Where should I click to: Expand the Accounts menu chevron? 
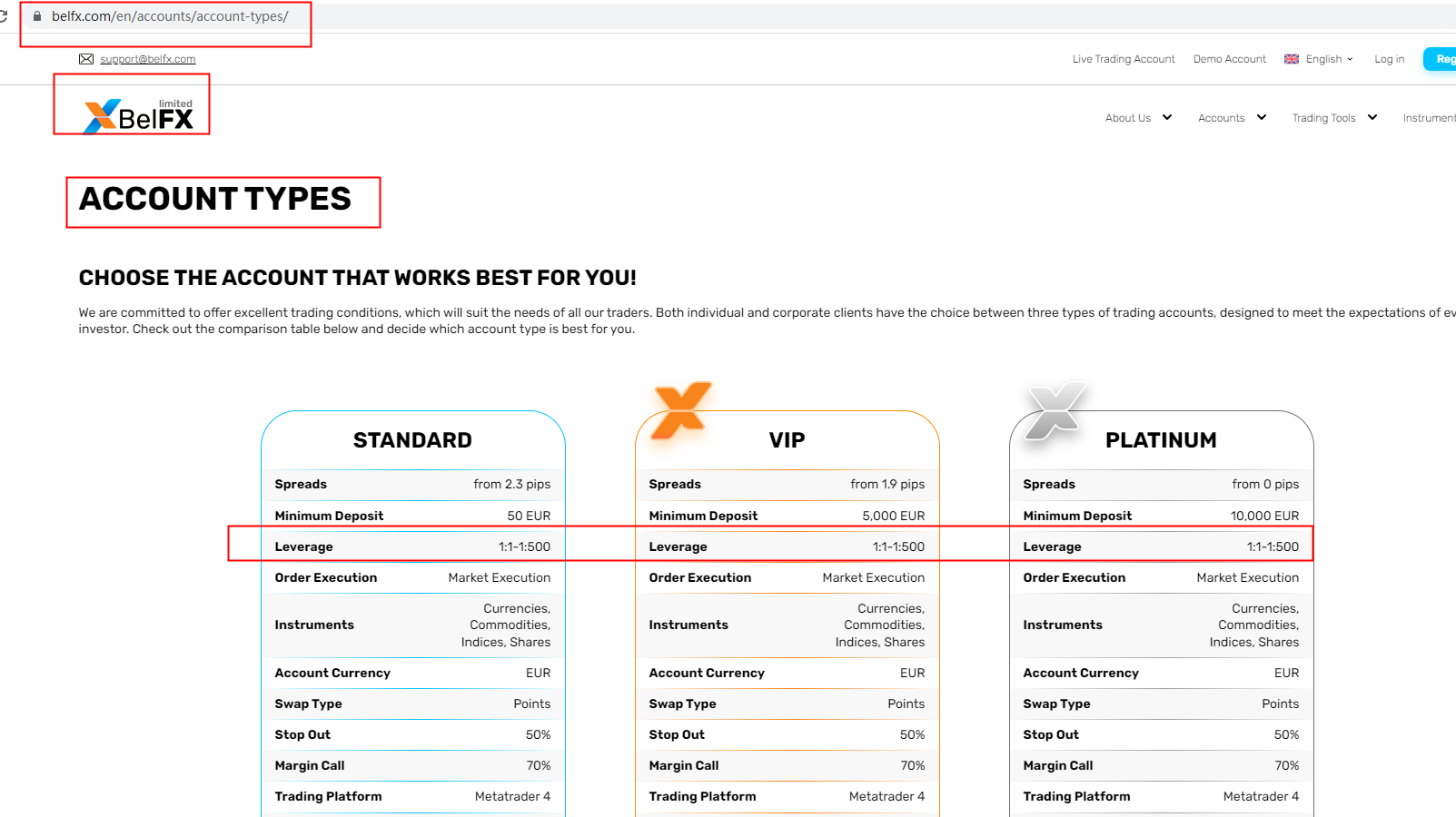click(x=1262, y=117)
